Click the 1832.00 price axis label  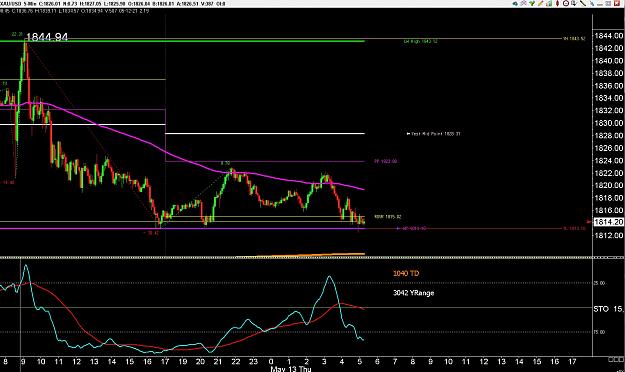pyautogui.click(x=609, y=110)
